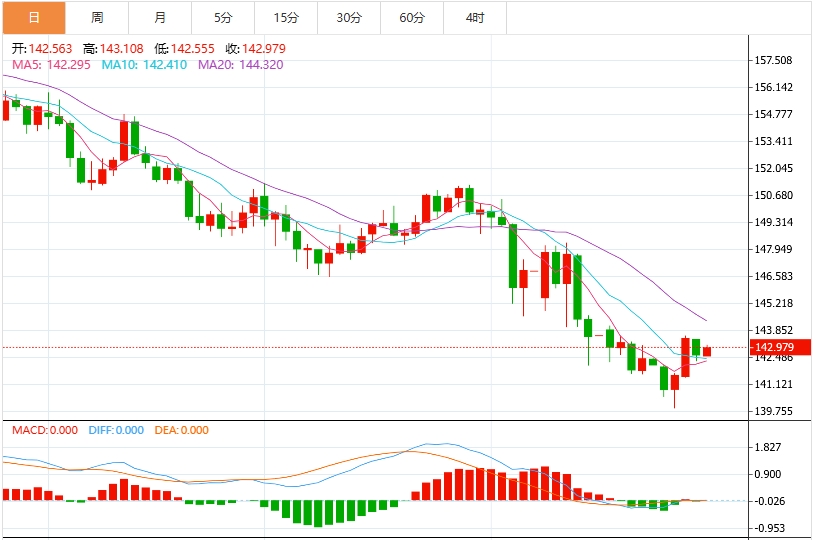Click the tallest red MACD histogram bar
The height and width of the screenshot is (540, 818).
[x=545, y=484]
